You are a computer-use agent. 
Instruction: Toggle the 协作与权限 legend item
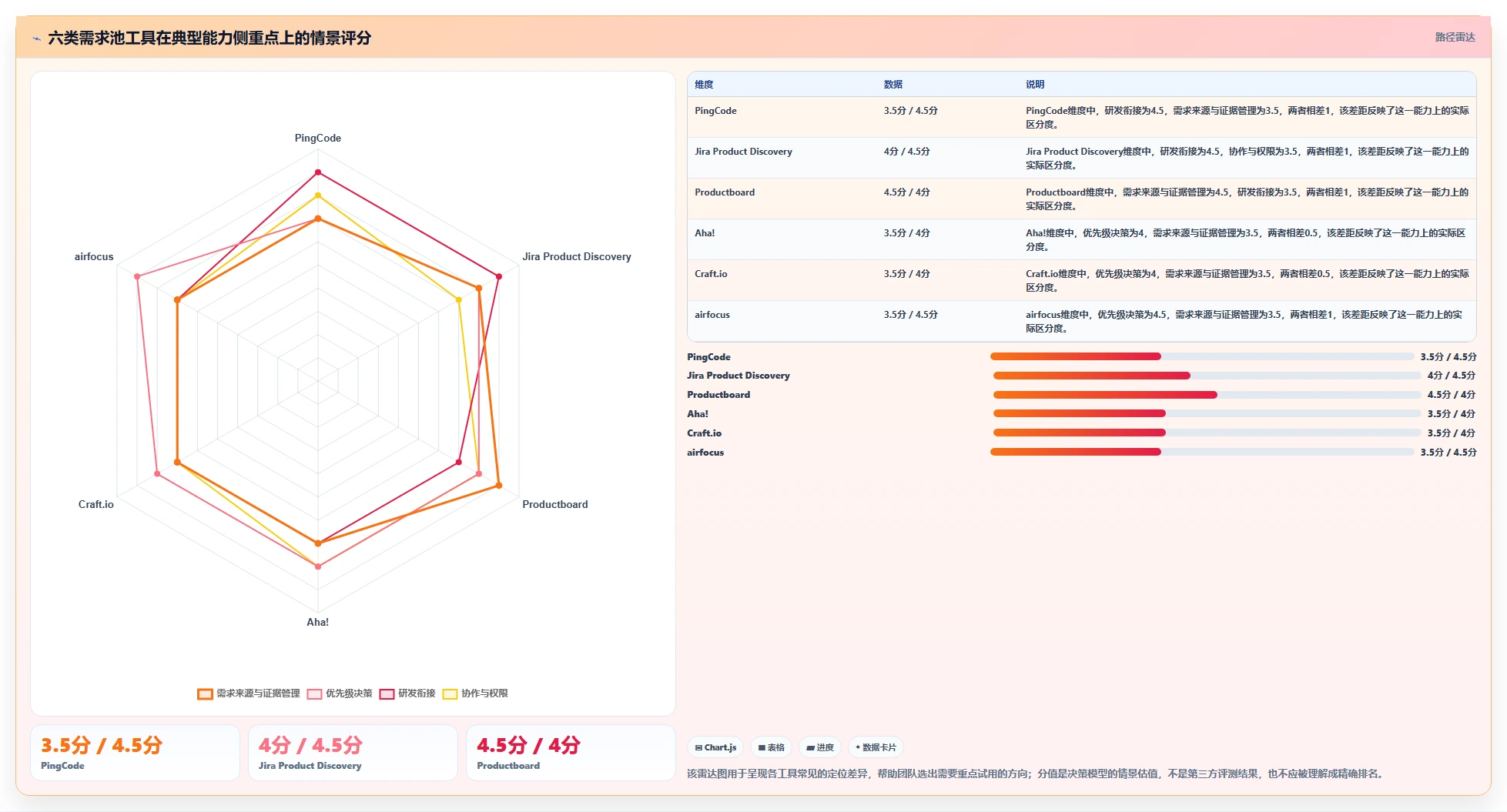[475, 693]
